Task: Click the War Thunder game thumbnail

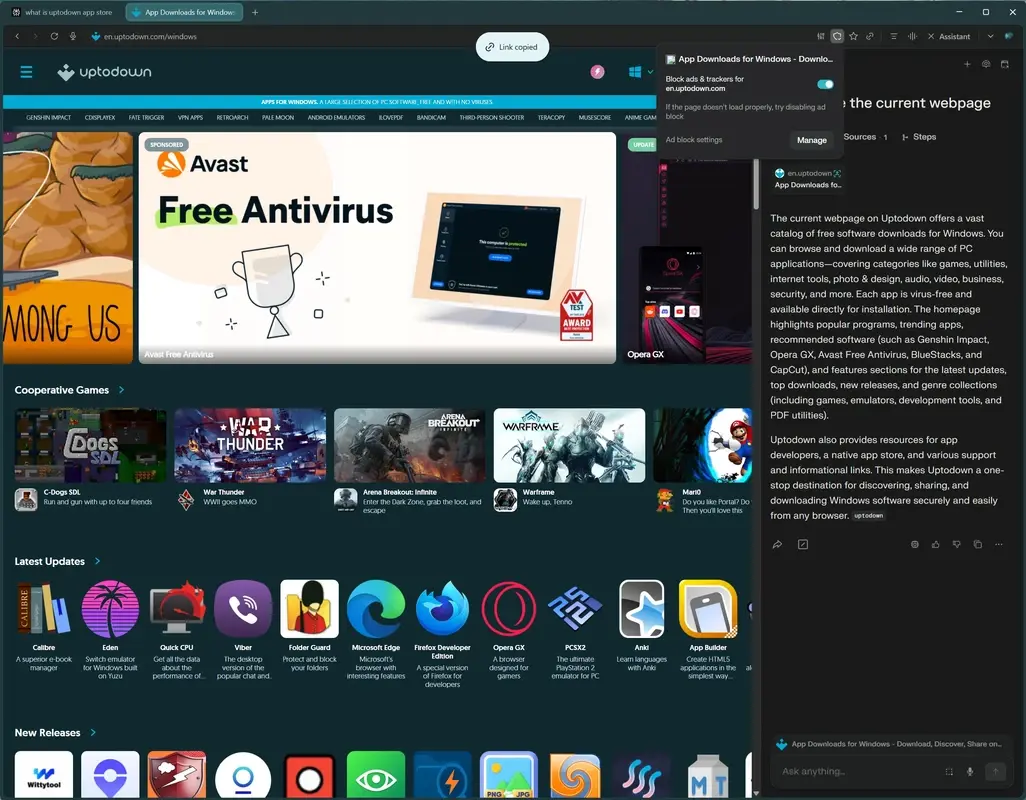Action: (x=249, y=444)
